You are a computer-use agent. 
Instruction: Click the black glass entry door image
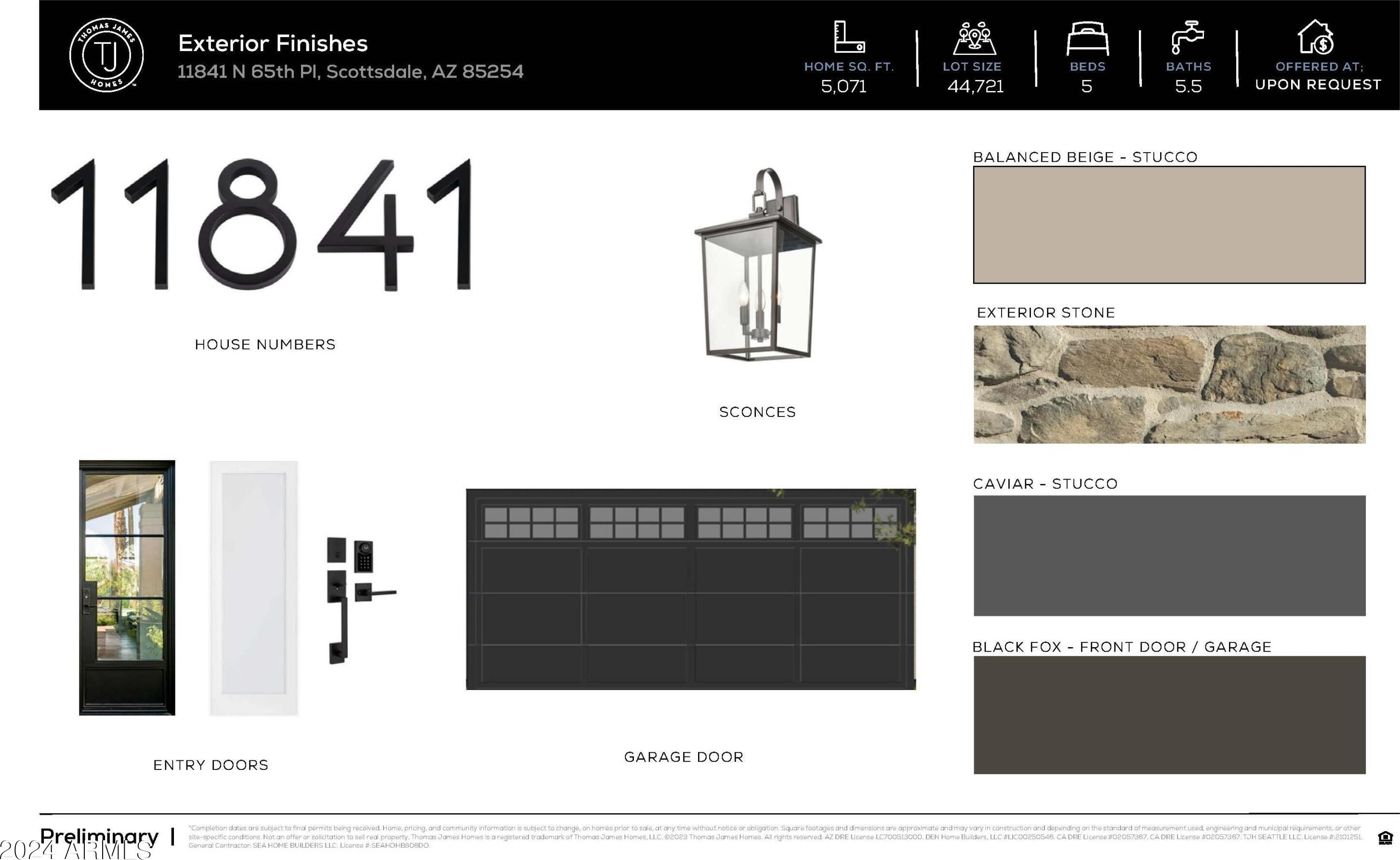[x=127, y=587]
